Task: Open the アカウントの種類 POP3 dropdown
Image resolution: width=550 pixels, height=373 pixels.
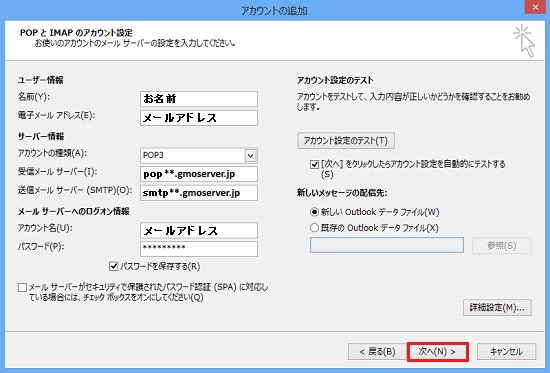Action: (x=250, y=155)
